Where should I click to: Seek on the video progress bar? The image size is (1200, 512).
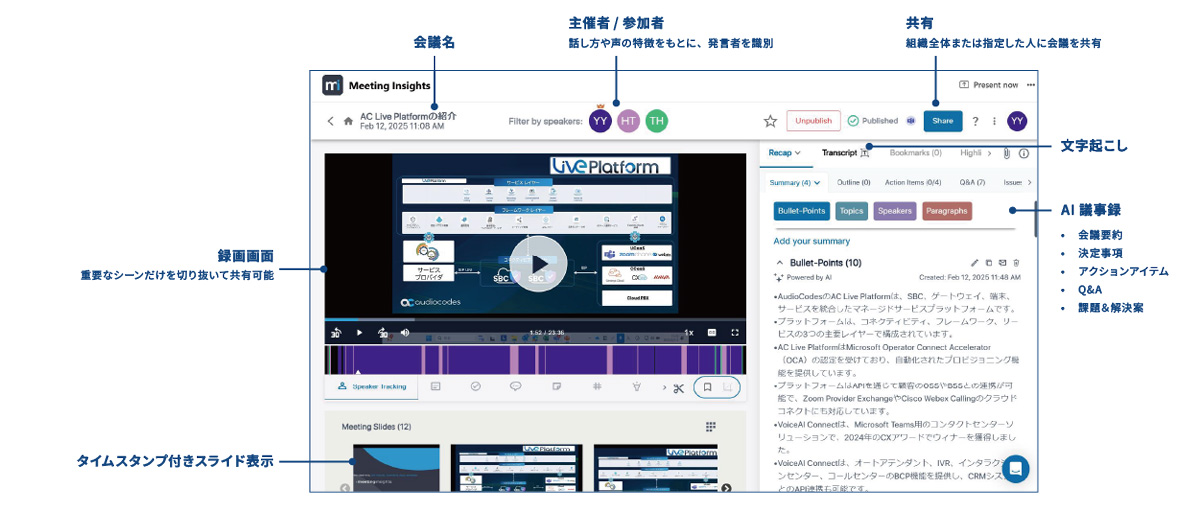(535, 320)
